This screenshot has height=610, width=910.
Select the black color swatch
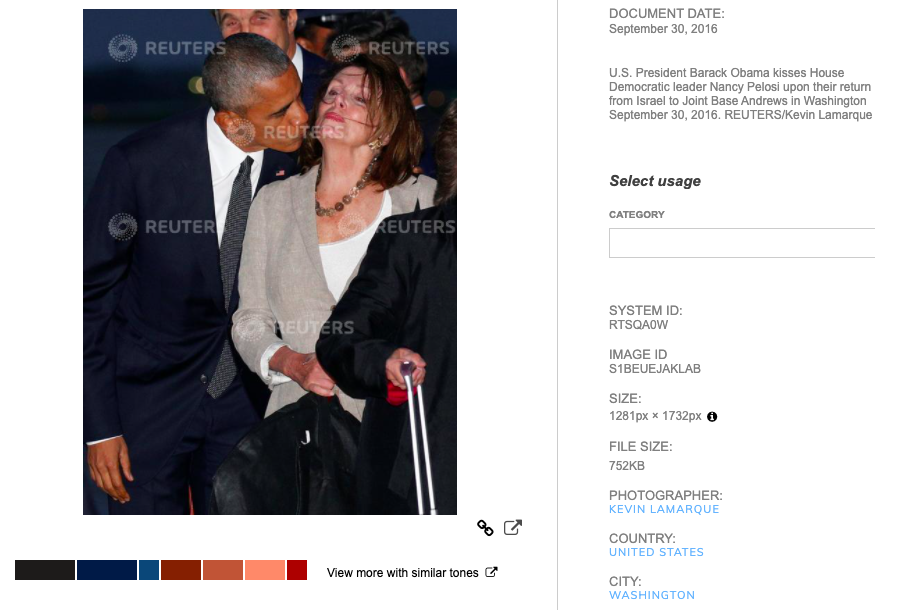pos(45,570)
